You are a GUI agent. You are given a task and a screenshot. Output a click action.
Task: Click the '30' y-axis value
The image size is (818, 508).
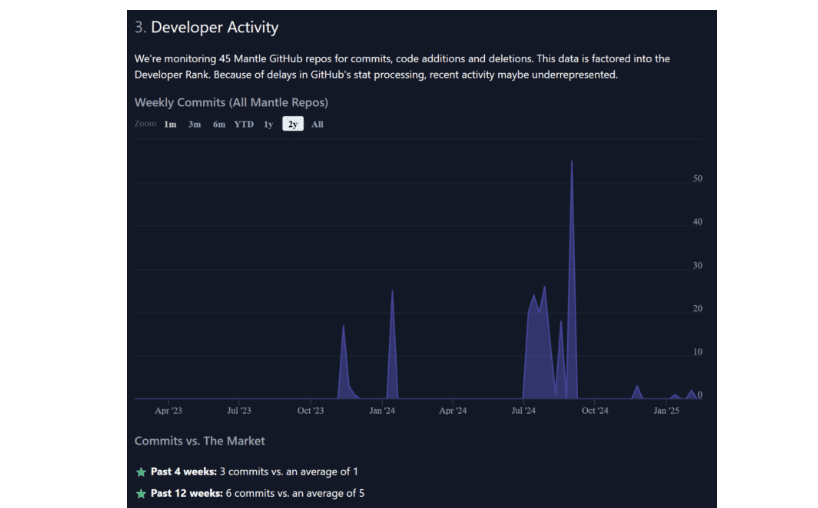pos(697,265)
